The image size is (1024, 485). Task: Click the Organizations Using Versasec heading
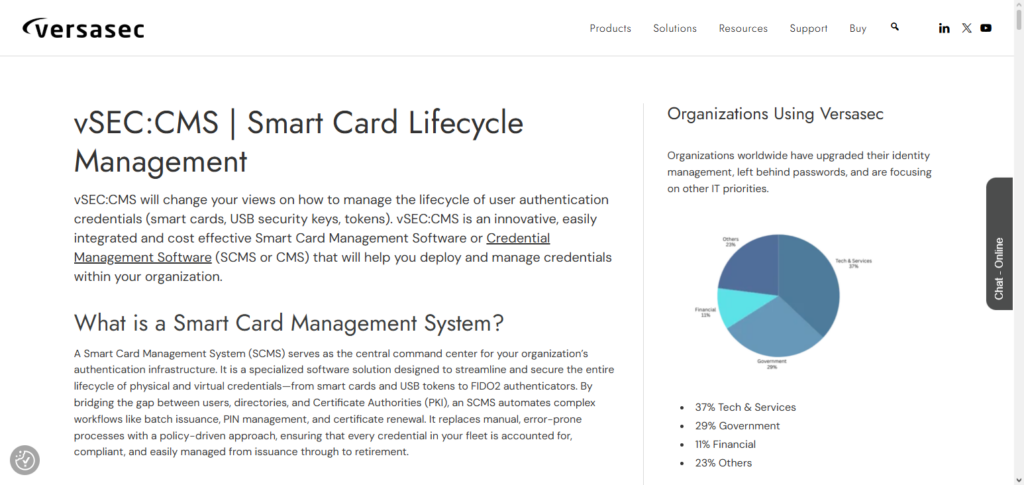pos(775,114)
